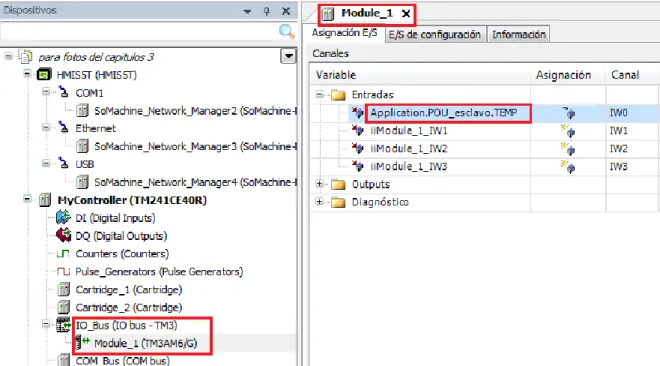The image size is (660, 366).
Task: Select COM_Bus (COM bus) item
Action: pos(122,361)
